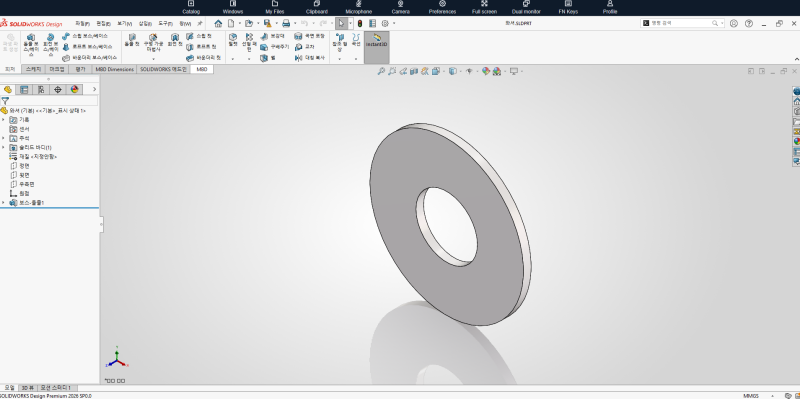Open the ConfigurationManager tab icon
This screenshot has width=800, height=399.
point(41,90)
